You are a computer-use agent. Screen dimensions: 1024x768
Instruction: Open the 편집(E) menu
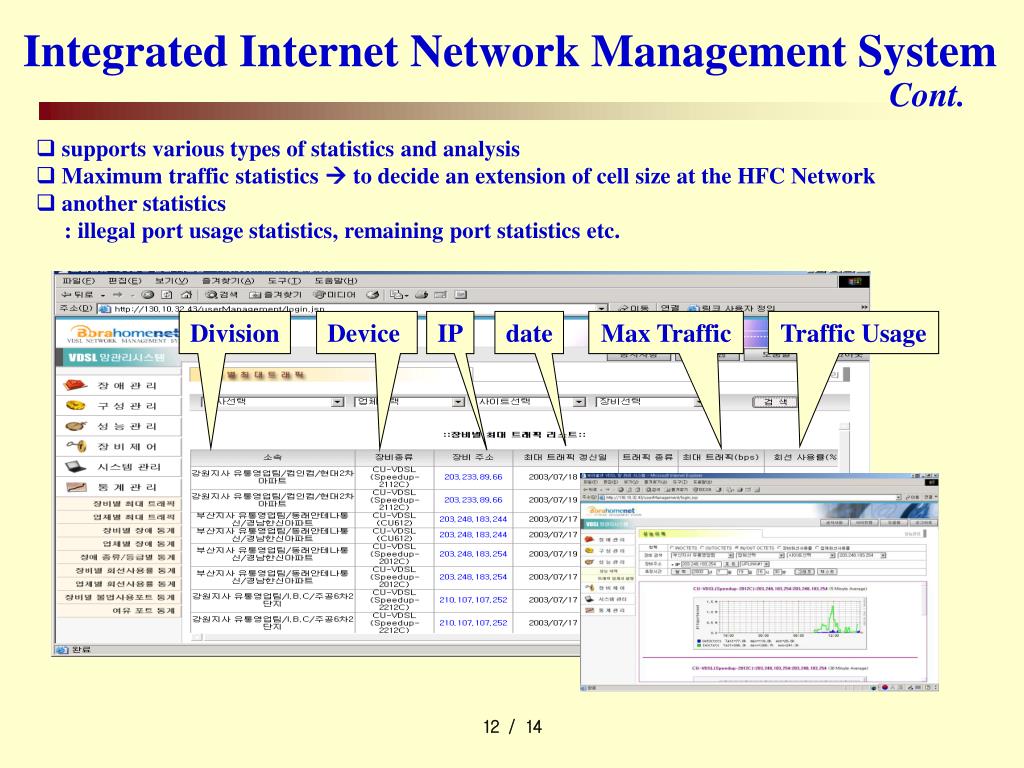(125, 281)
